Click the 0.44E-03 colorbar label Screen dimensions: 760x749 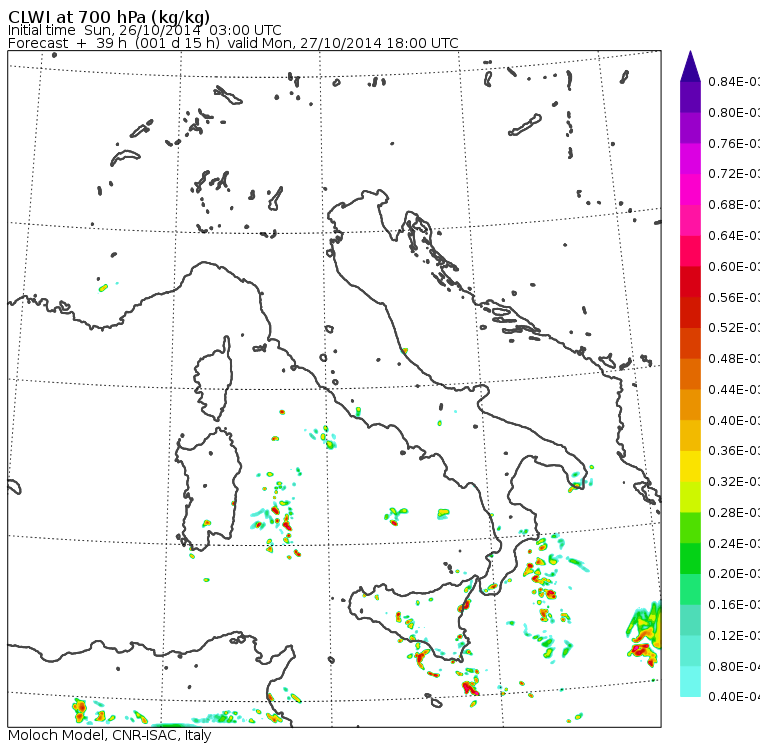[734, 390]
